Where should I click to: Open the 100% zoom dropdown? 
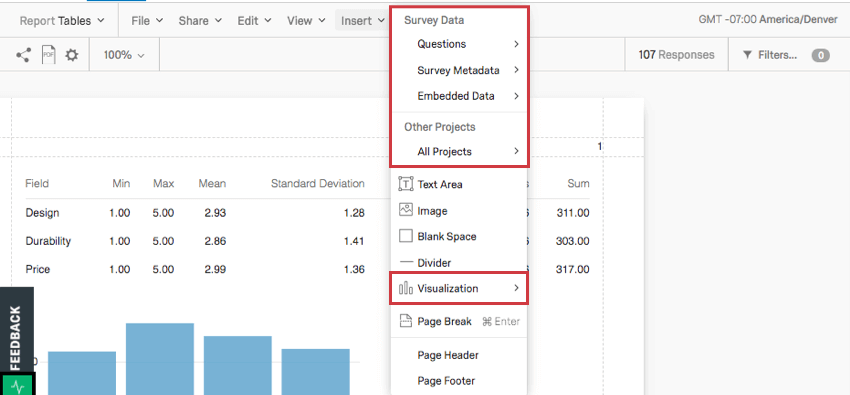124,55
